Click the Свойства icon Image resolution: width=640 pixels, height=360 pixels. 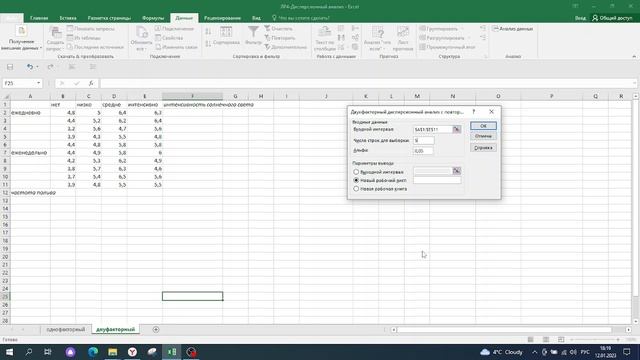158,38
